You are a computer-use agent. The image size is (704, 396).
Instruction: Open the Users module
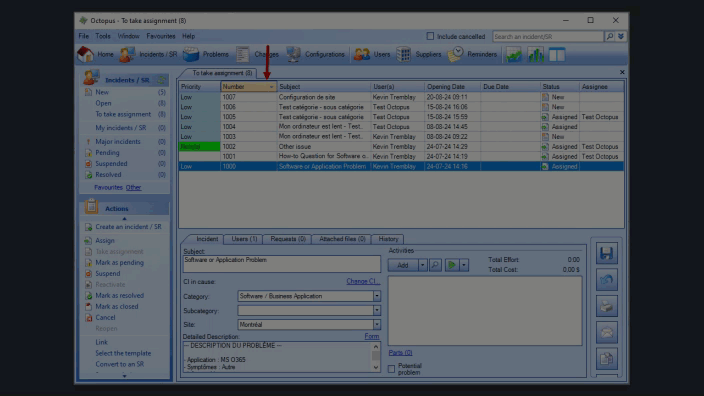click(x=372, y=54)
